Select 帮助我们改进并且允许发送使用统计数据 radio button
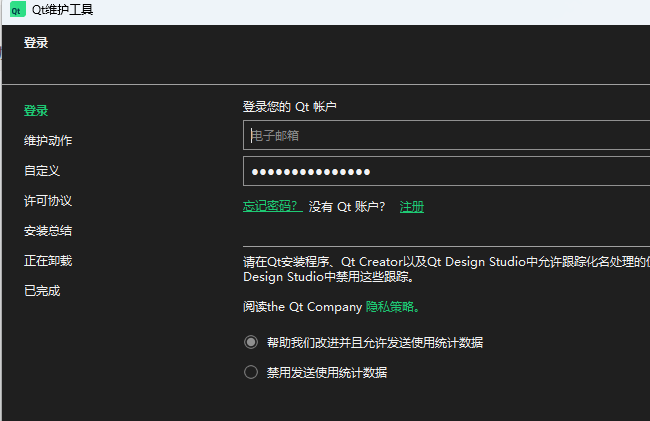 pos(251,342)
